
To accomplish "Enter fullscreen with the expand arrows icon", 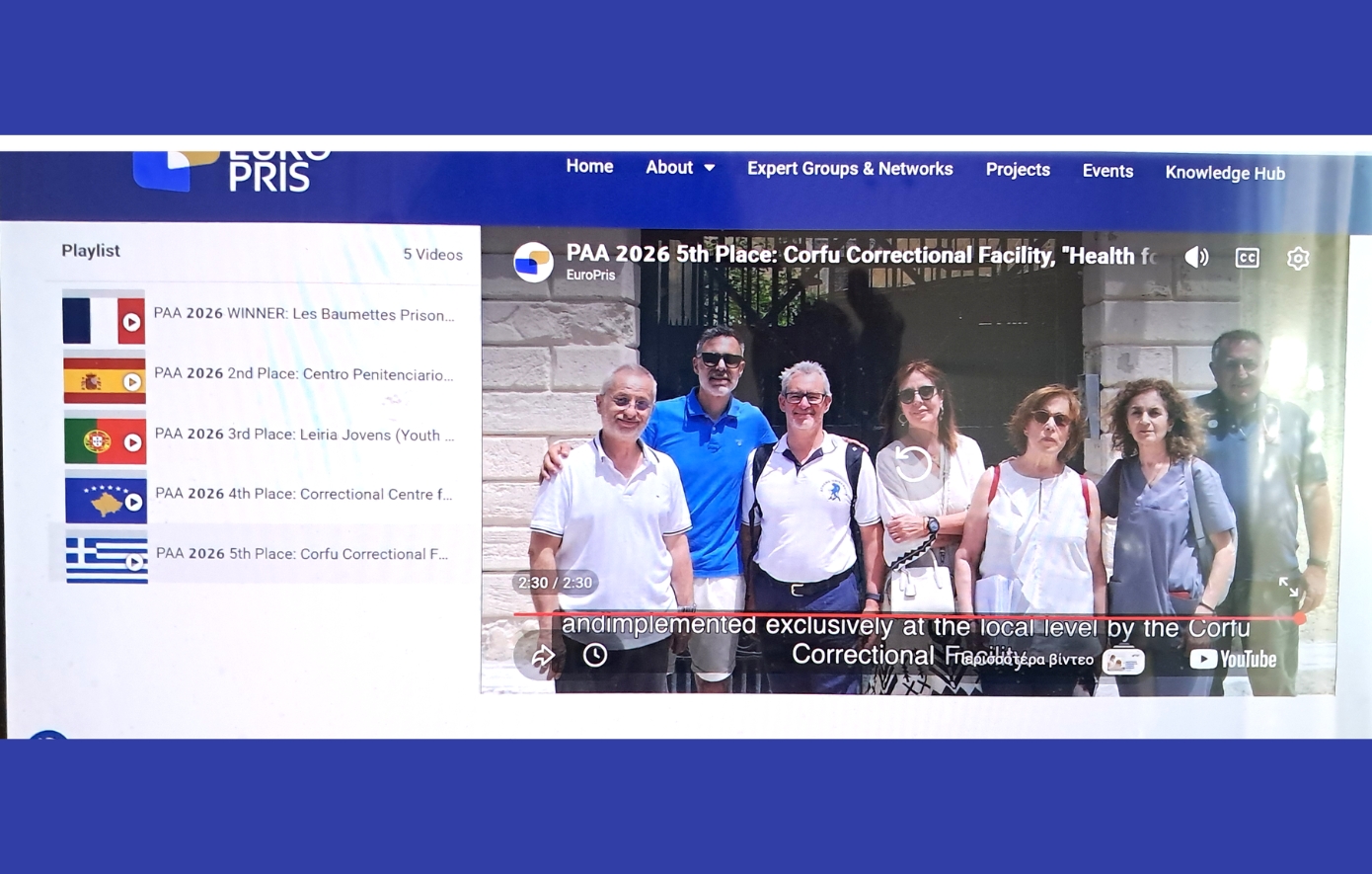I will tap(1288, 587).
